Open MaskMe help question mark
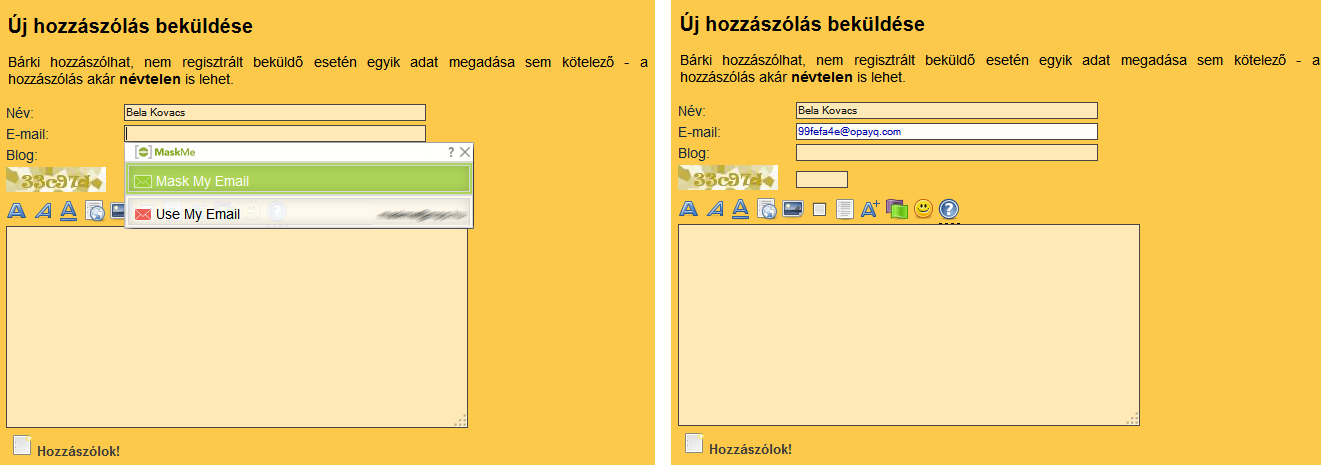 [x=451, y=152]
